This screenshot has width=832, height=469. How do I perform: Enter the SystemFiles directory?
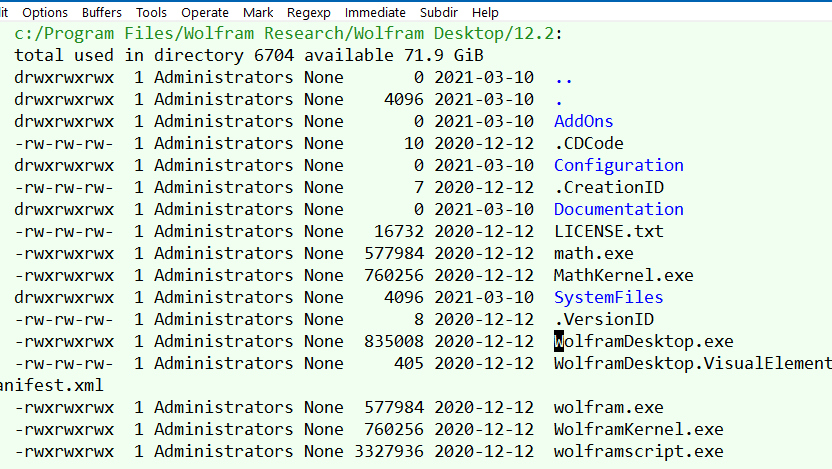608,297
